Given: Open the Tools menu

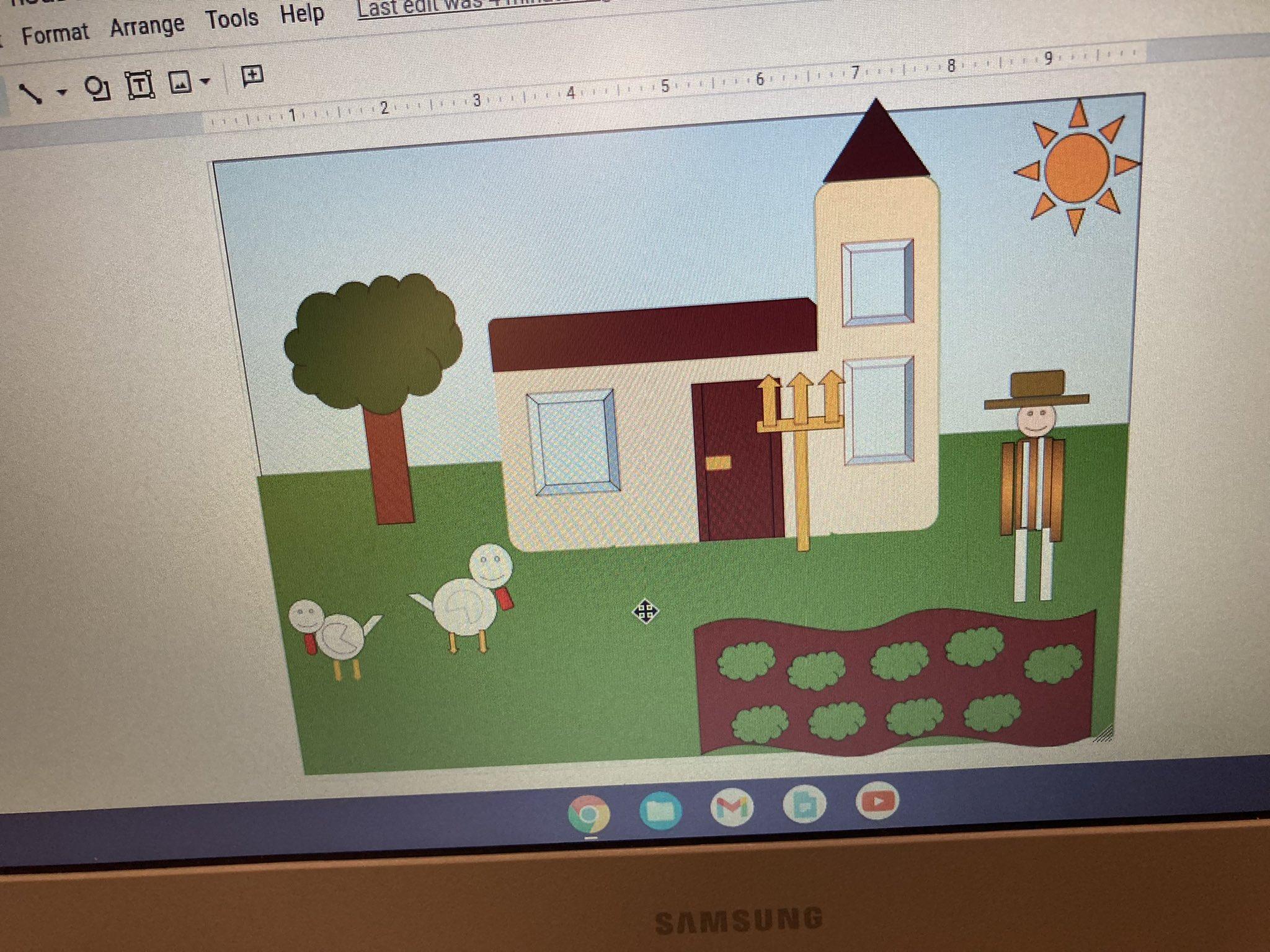Looking at the screenshot, I should pyautogui.click(x=232, y=19).
